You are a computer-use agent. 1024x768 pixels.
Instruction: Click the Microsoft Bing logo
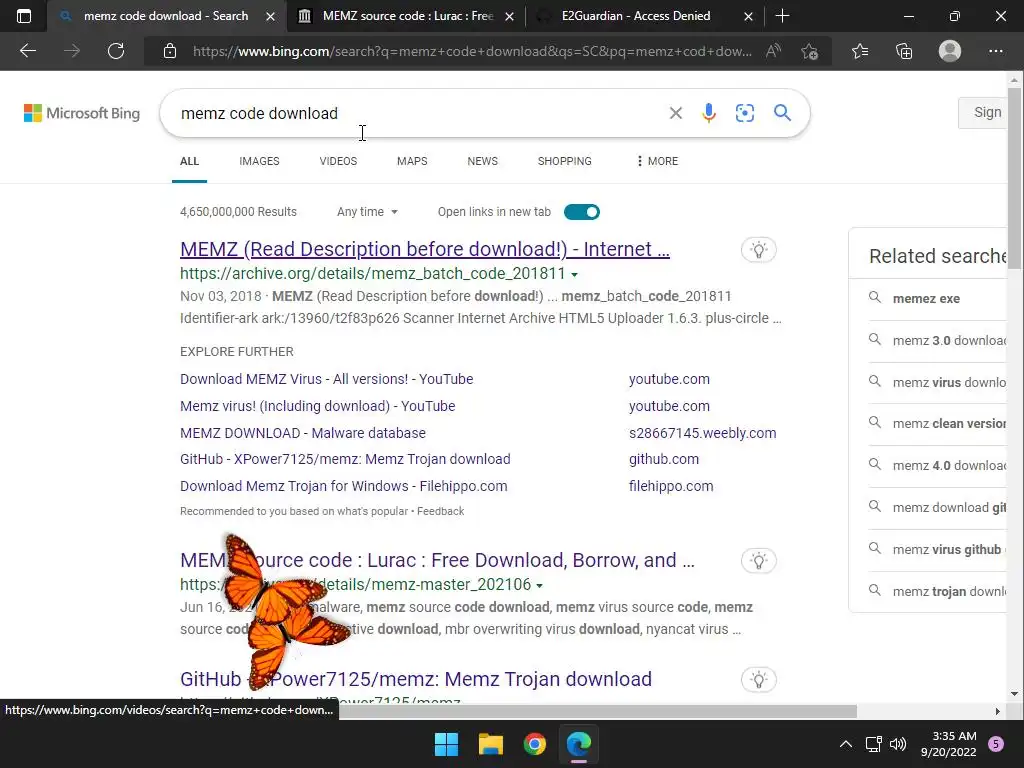click(82, 113)
